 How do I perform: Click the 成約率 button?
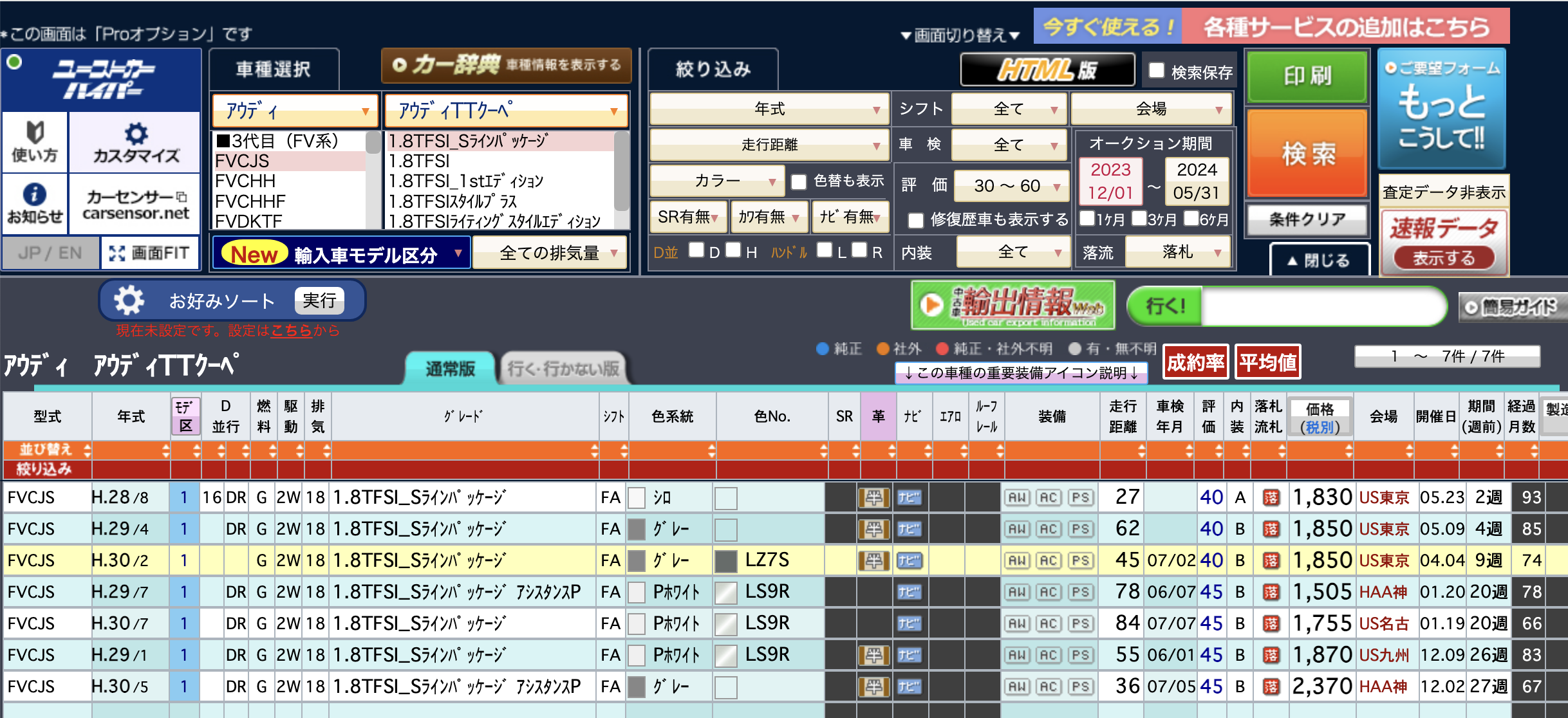point(1196,363)
